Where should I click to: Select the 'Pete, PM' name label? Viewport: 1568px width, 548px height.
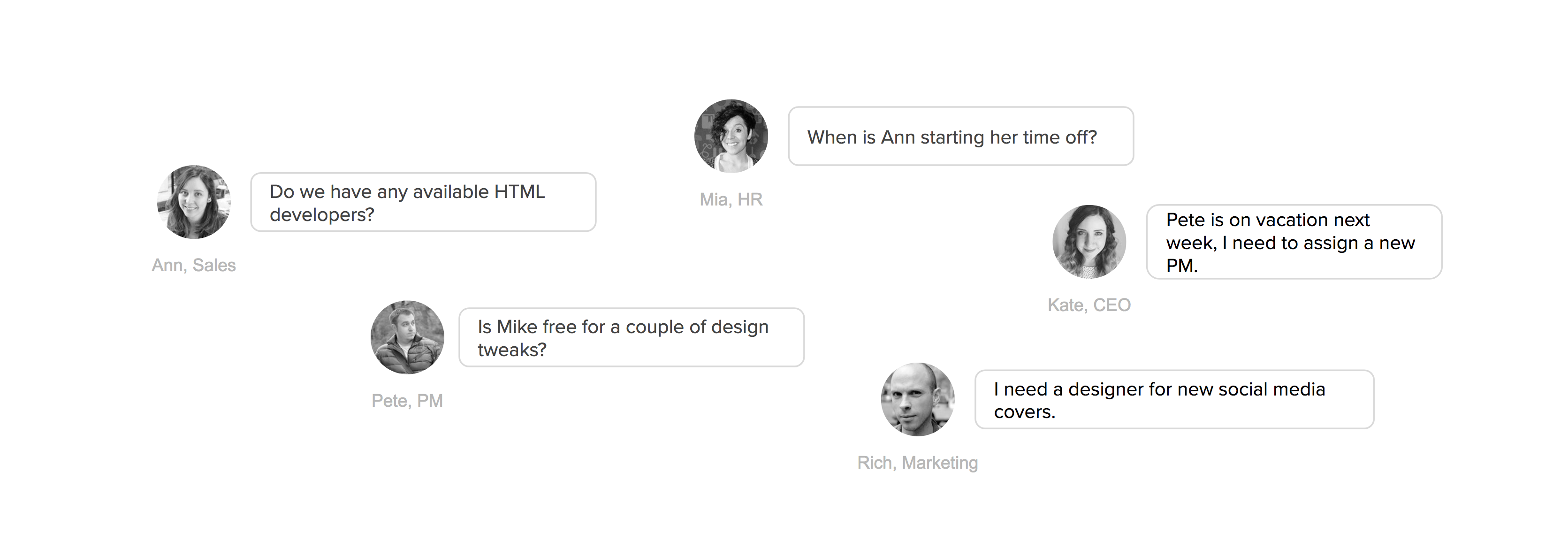coord(407,401)
